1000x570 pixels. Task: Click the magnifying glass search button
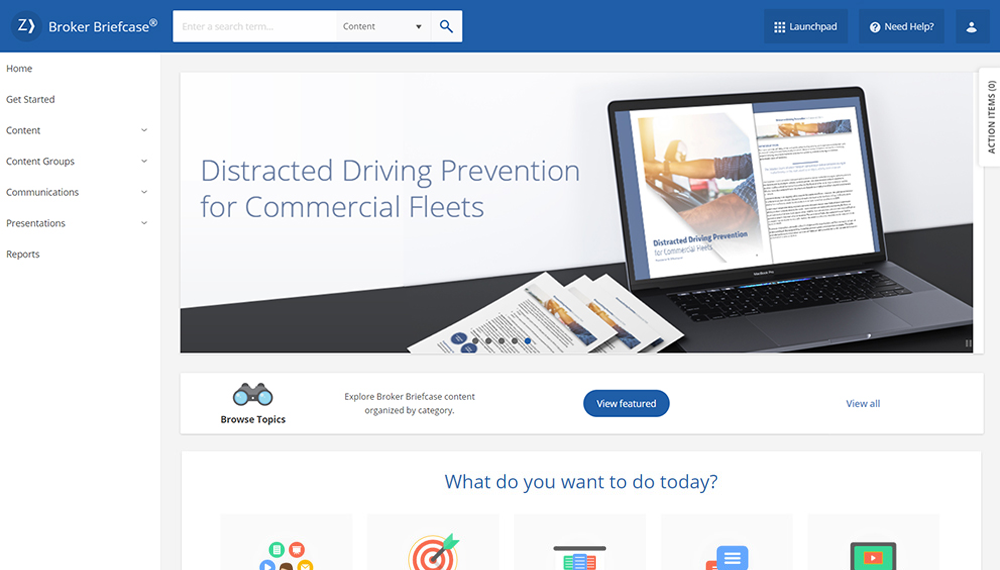(x=446, y=26)
